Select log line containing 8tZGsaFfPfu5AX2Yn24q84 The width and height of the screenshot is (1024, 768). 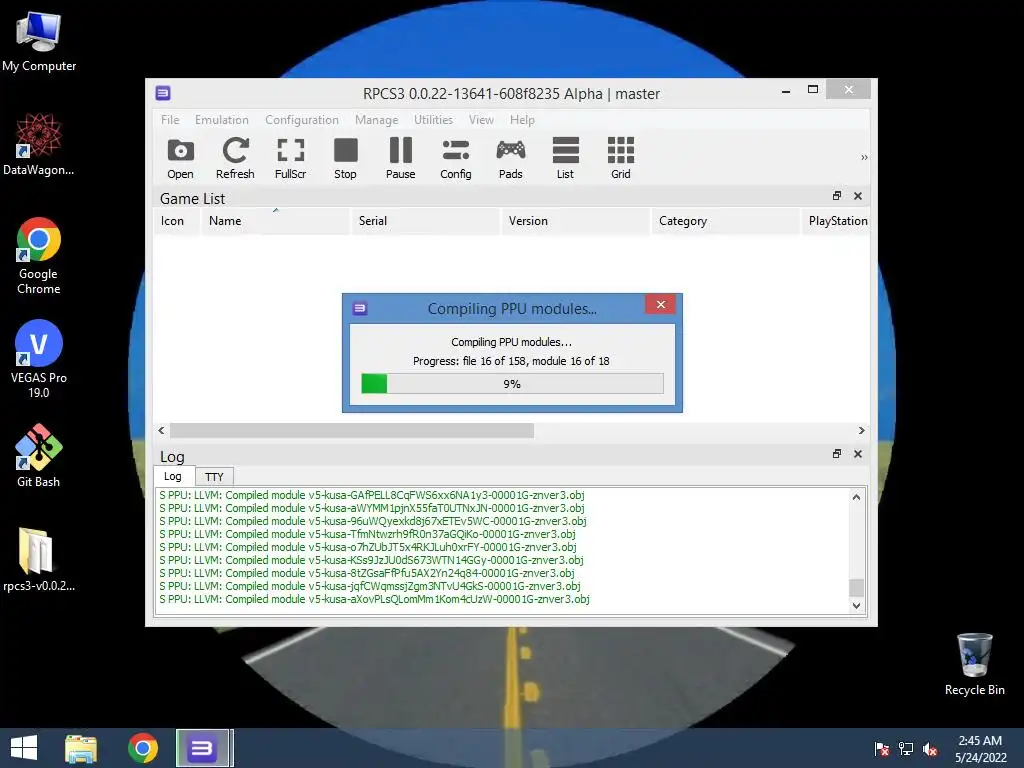[367, 573]
